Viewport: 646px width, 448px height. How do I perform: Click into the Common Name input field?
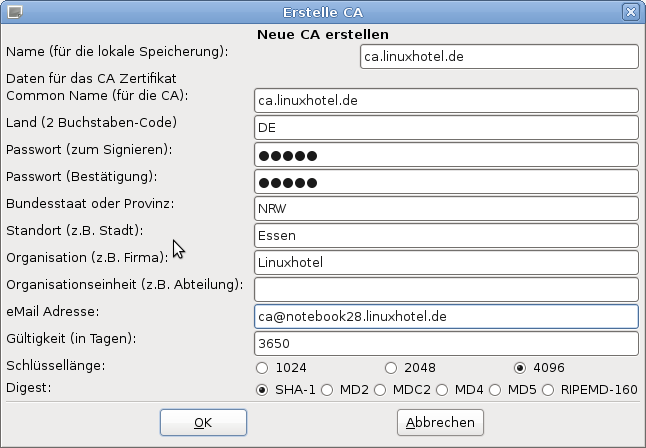[446, 101]
